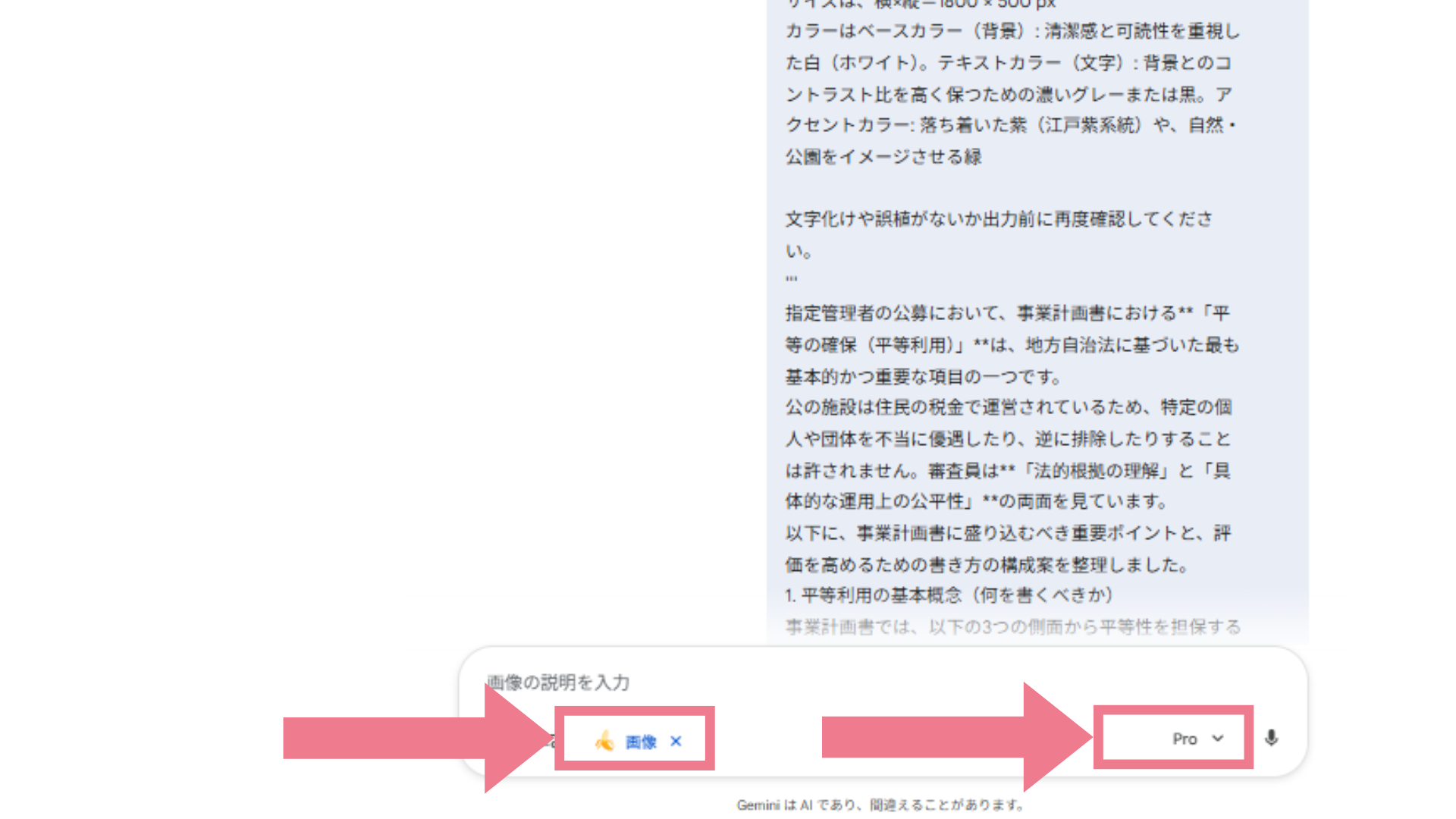This screenshot has width=1456, height=819.
Task: Click the line 体的な運用上の公平性 in the message
Action: tap(977, 502)
